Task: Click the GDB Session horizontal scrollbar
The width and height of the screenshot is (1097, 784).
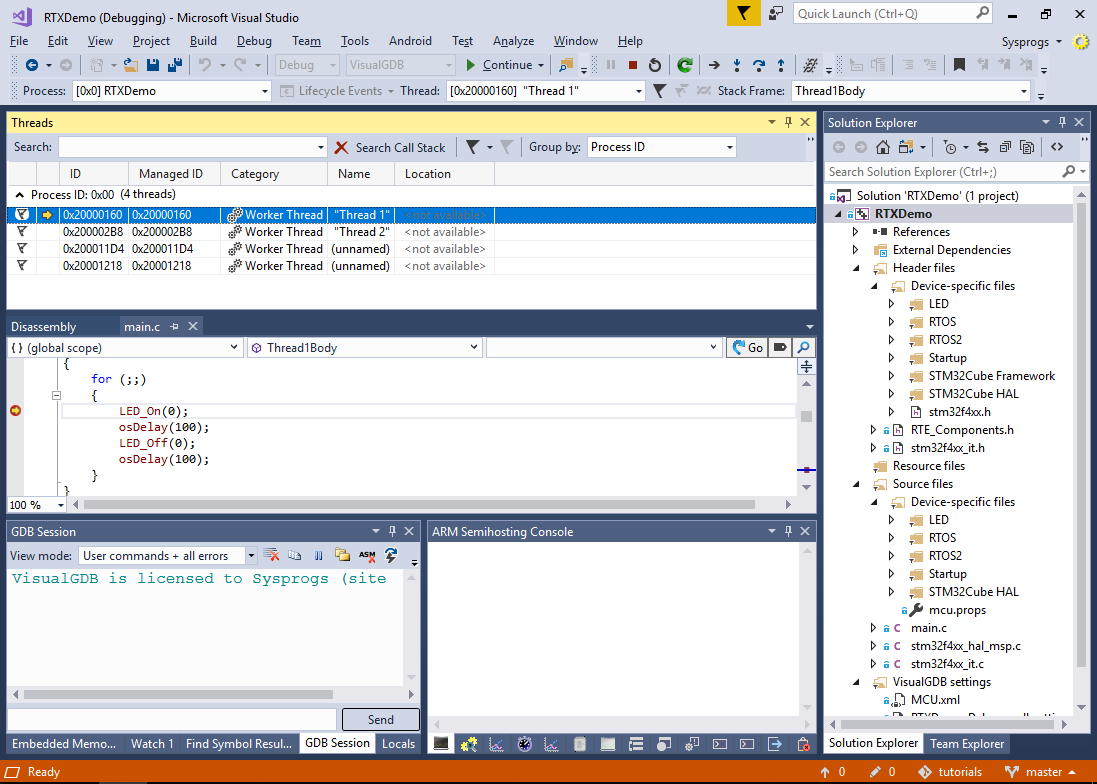Action: coord(178,694)
